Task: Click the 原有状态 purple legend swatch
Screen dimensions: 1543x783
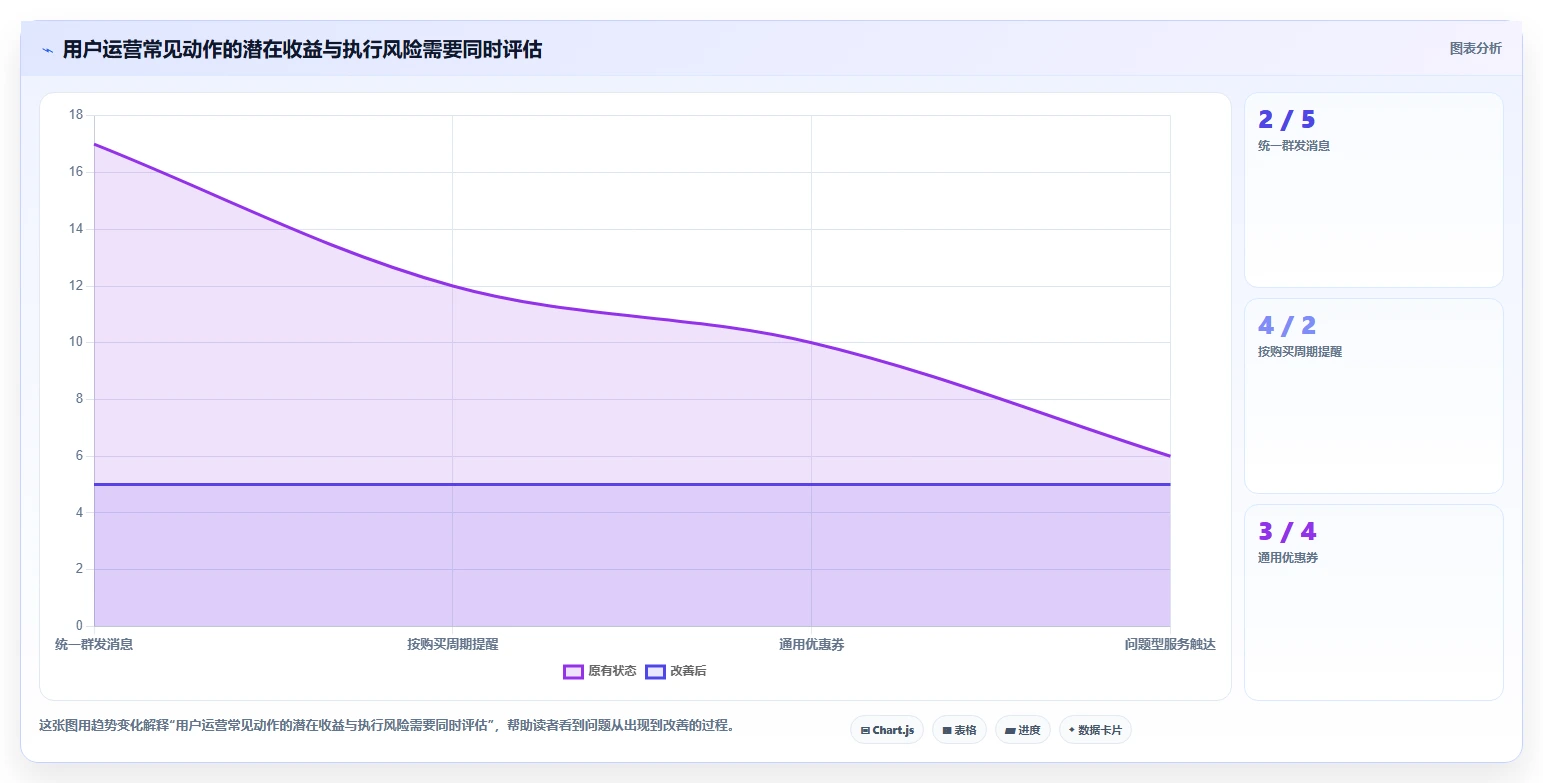Action: coord(573,672)
